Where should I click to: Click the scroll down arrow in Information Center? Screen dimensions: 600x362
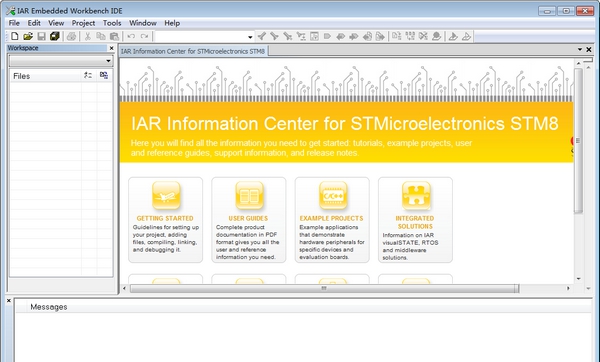(578, 279)
